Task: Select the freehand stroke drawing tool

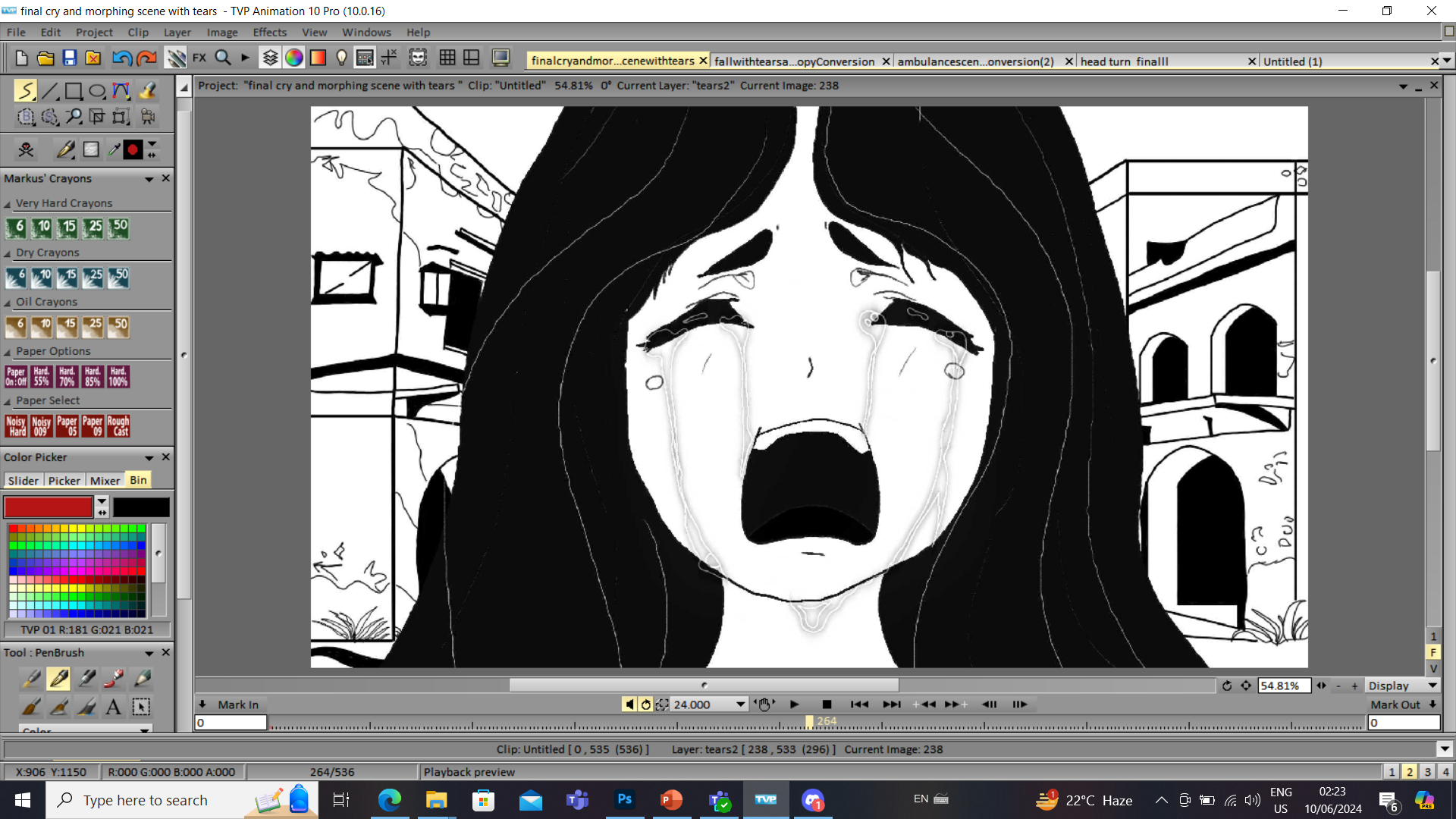Action: click(x=26, y=91)
